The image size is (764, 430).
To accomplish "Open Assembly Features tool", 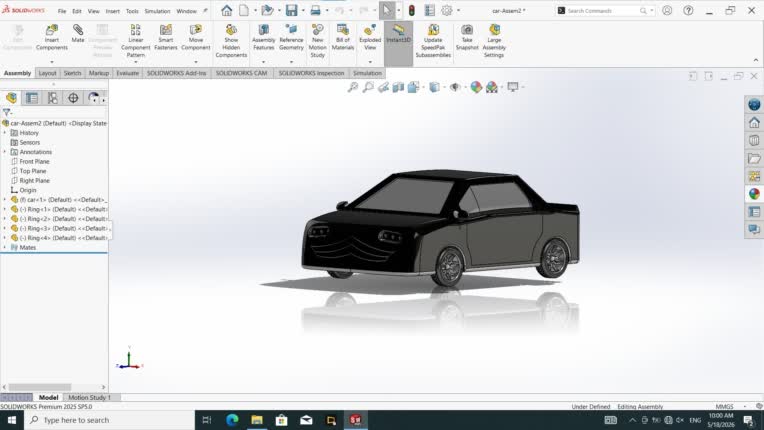I will click(x=264, y=37).
